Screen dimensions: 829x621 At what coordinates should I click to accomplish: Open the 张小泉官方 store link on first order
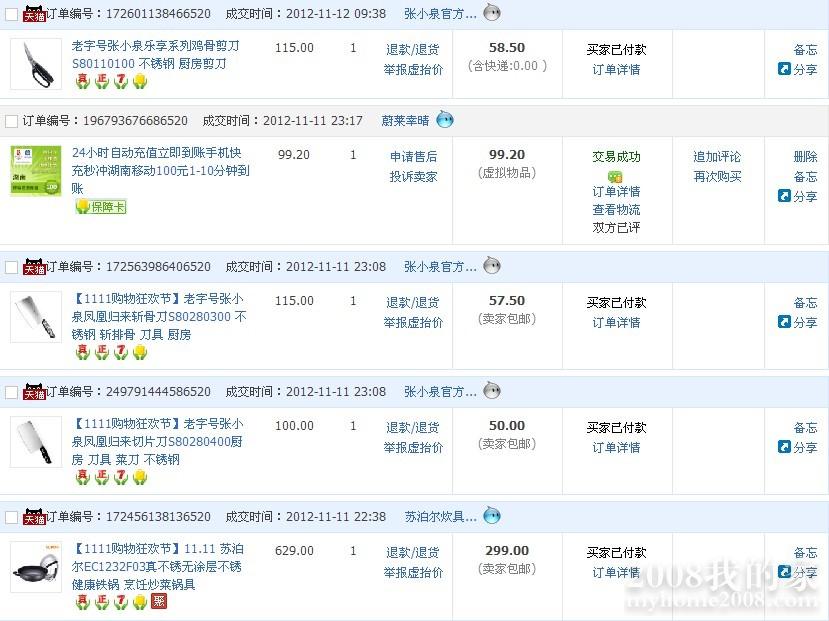point(440,14)
